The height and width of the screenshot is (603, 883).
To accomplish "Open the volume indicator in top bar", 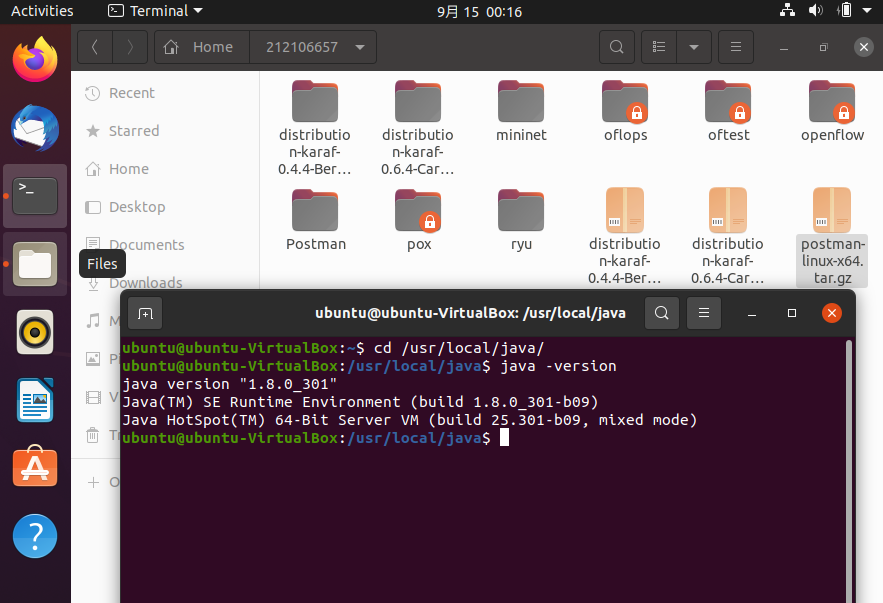I will coord(815,10).
